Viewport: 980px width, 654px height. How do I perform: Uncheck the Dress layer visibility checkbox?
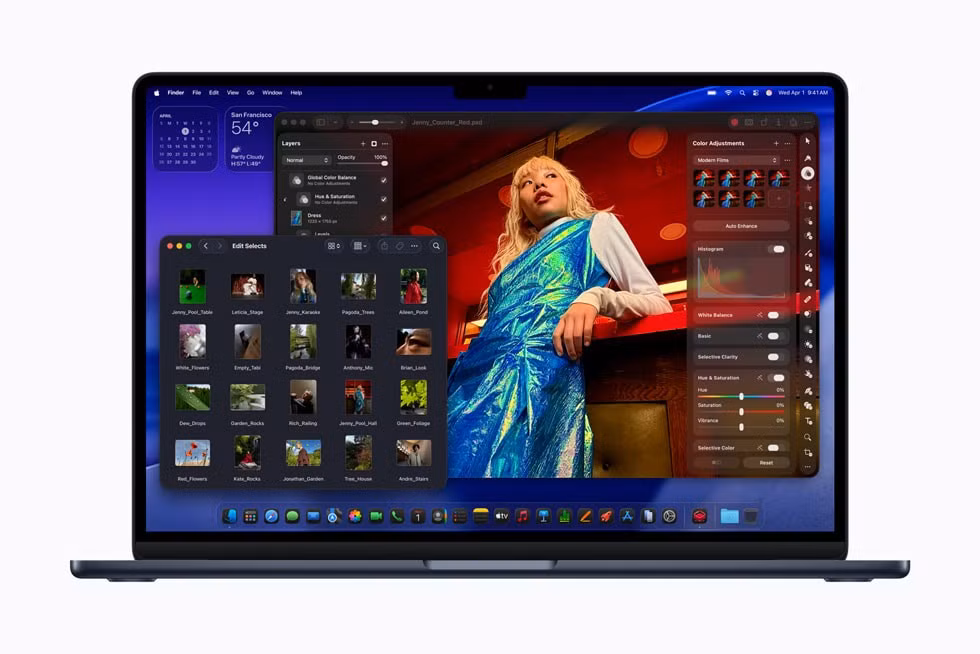[x=384, y=218]
